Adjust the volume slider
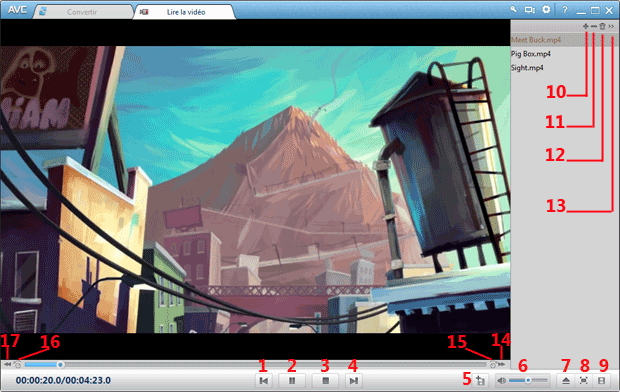This screenshot has width=620, height=392. pyautogui.click(x=528, y=381)
